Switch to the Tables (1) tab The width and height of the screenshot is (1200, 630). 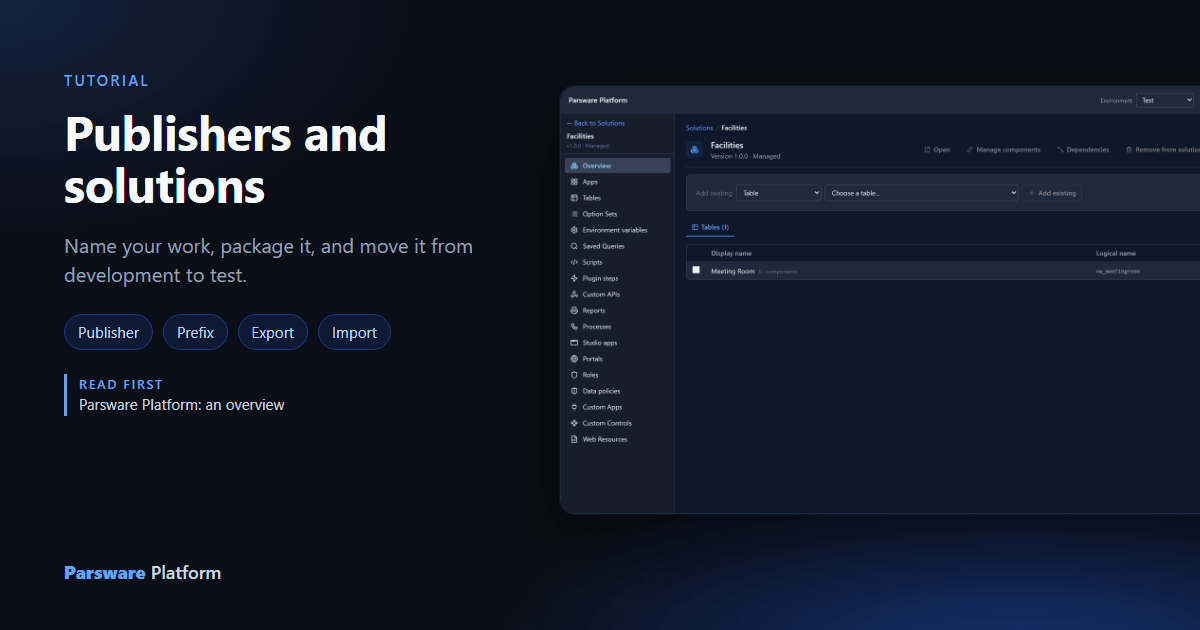click(x=710, y=228)
